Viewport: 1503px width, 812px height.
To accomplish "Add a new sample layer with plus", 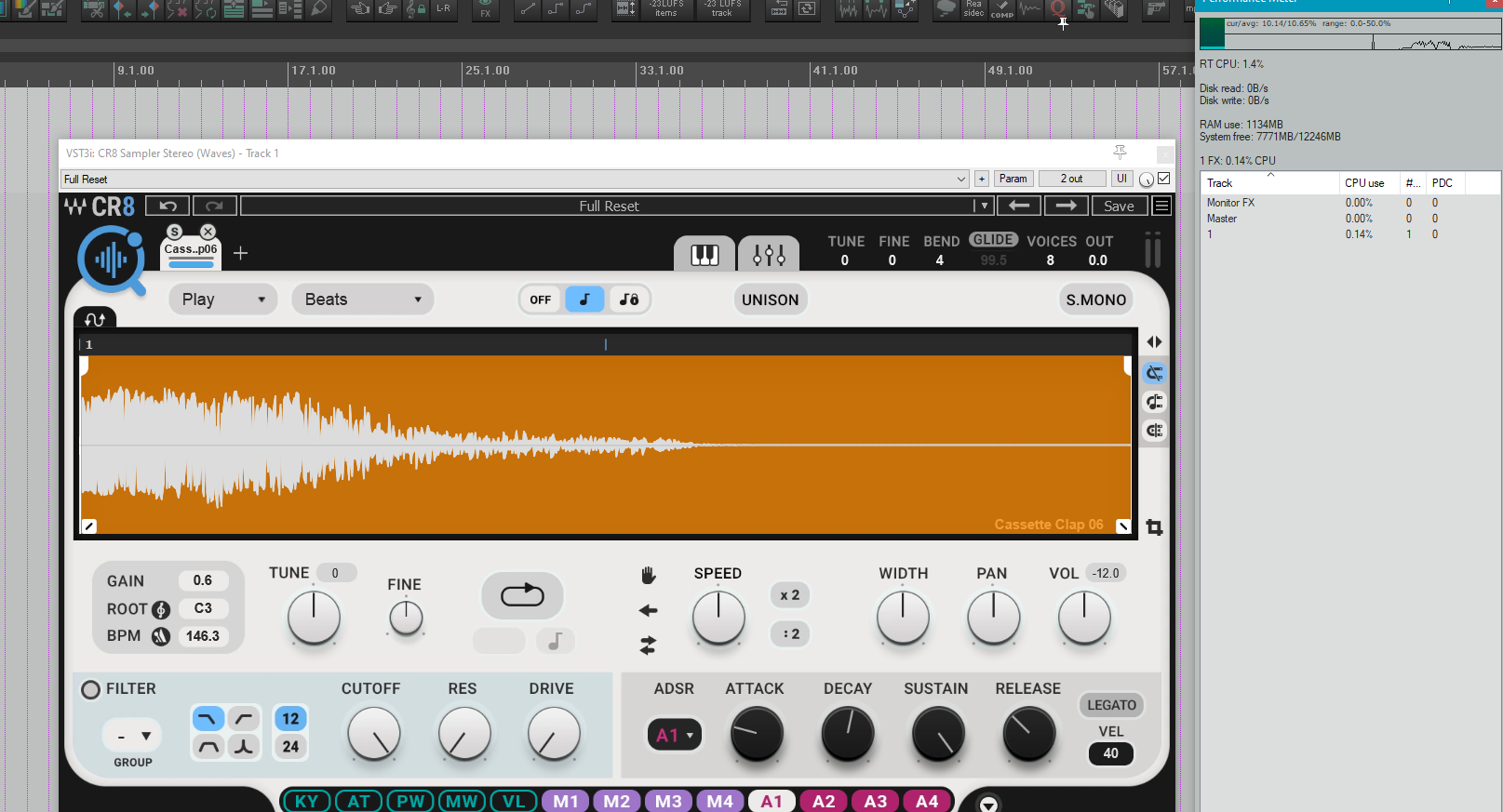I will point(240,253).
